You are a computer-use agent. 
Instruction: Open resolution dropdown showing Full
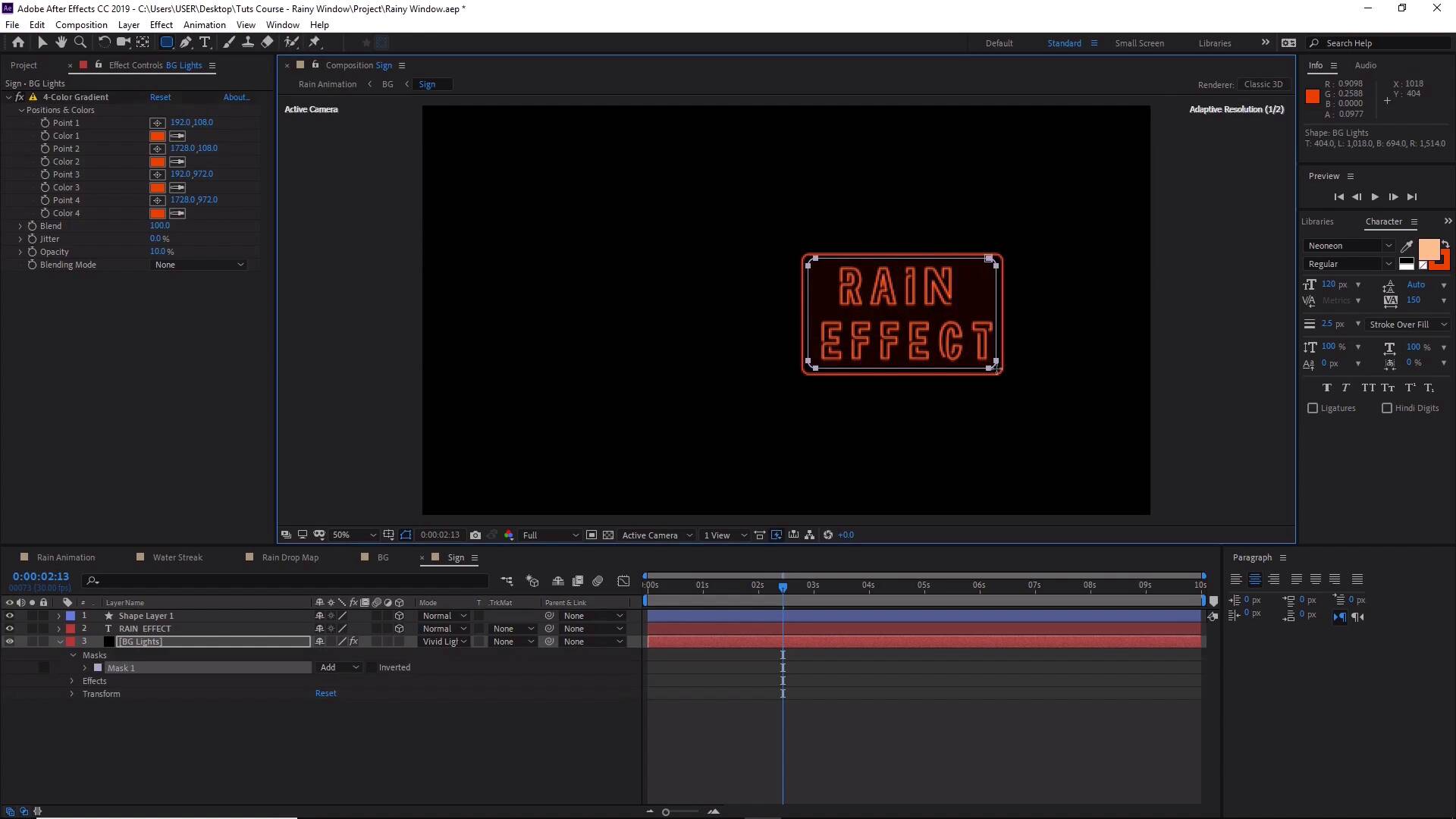(x=551, y=535)
